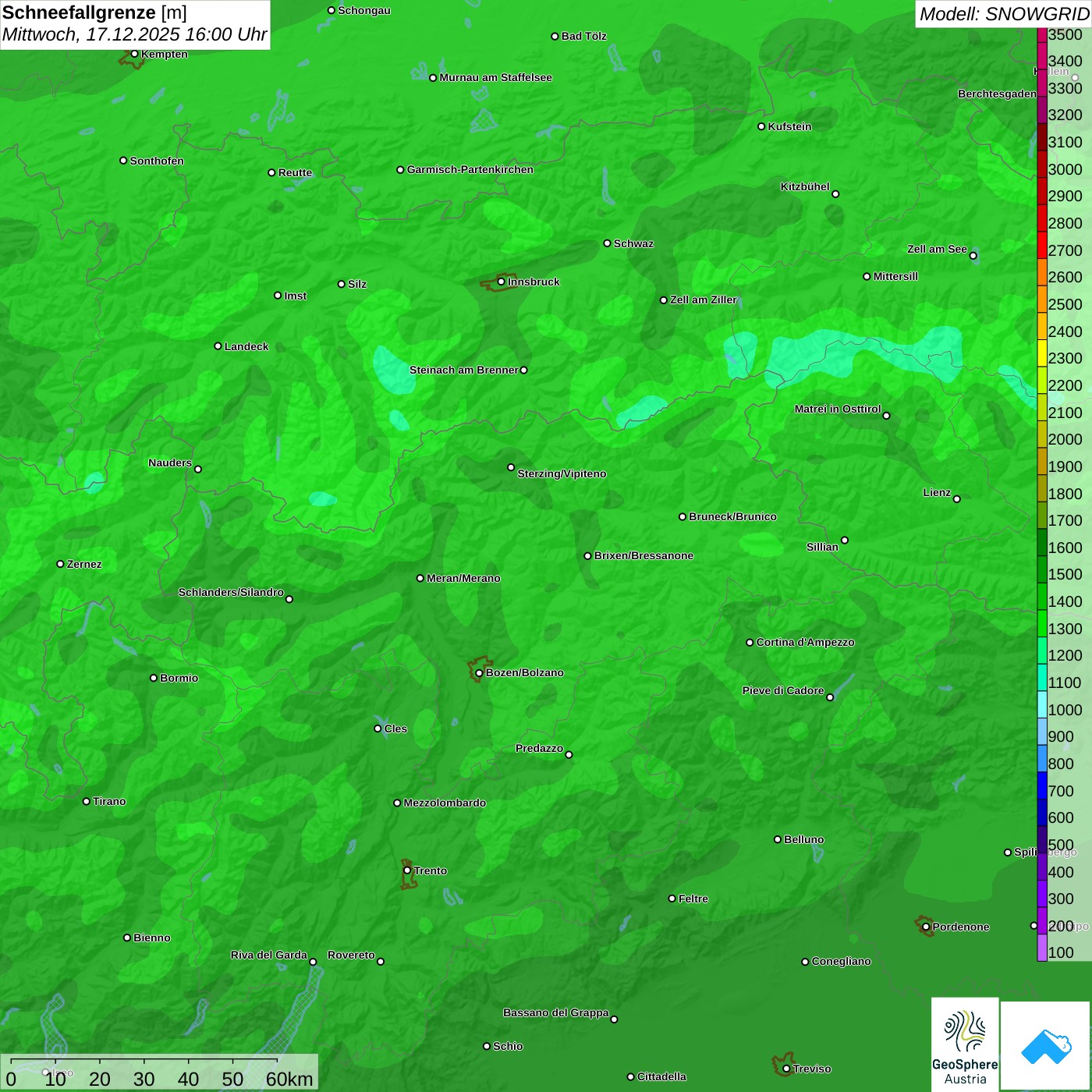Screen dimensions: 1092x1092
Task: Click the Zell am Ziller label
Action: tap(704, 300)
